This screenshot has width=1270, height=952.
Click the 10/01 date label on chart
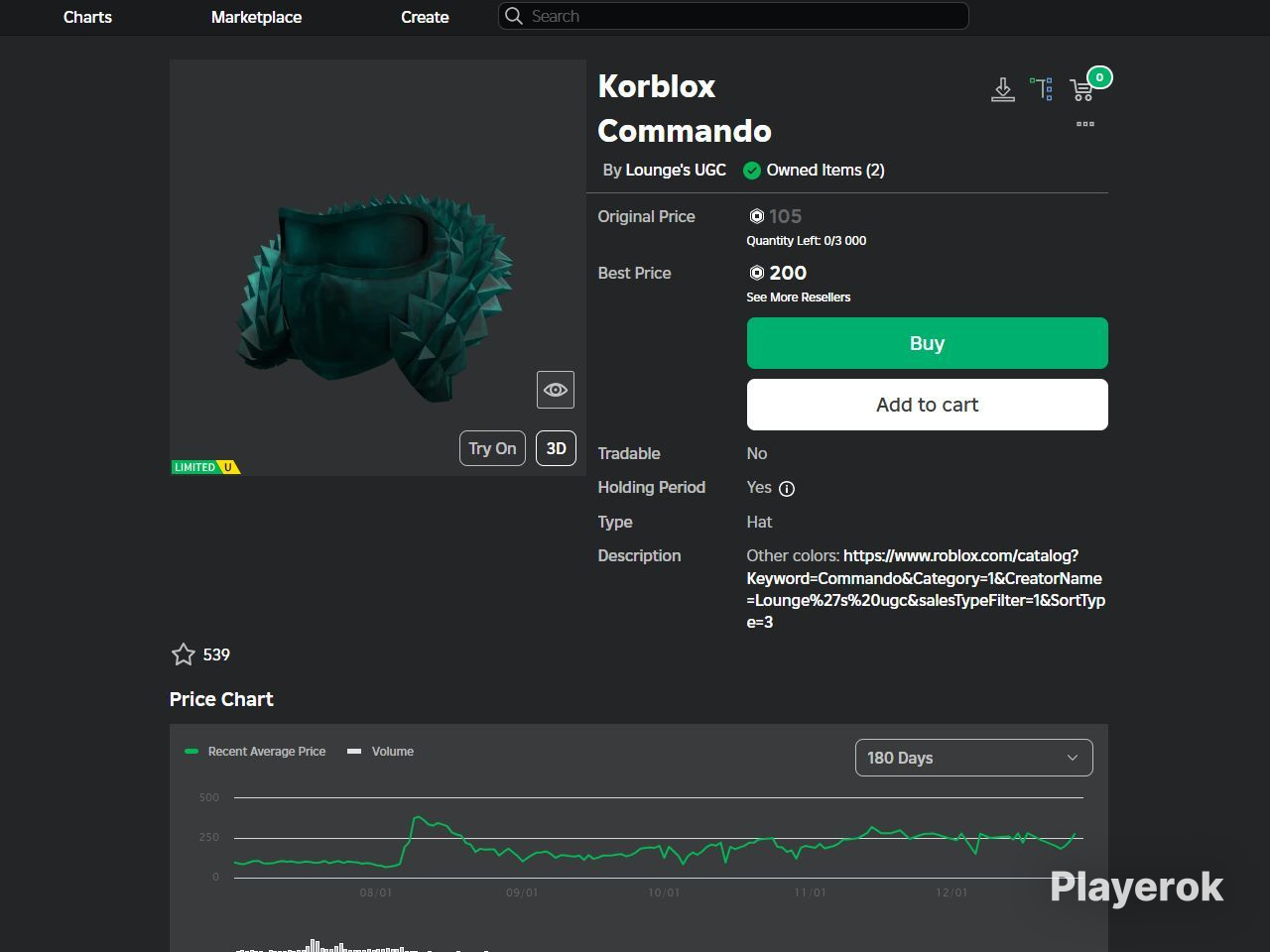[664, 892]
